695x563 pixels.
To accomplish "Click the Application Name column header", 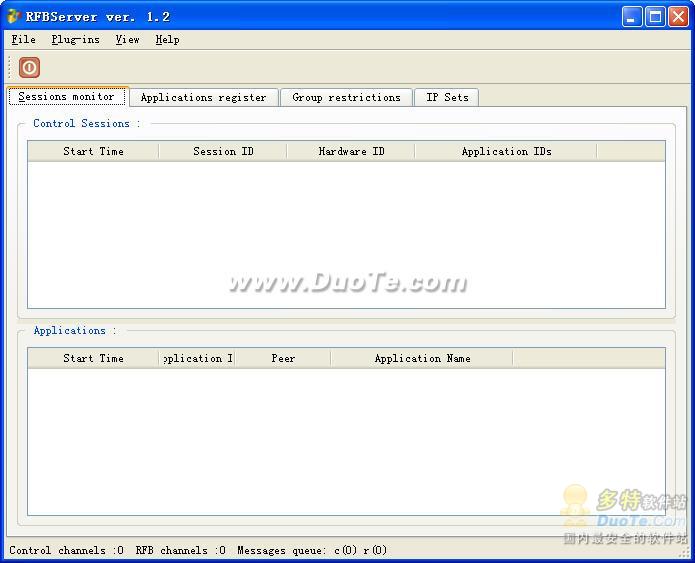I will pyautogui.click(x=422, y=358).
